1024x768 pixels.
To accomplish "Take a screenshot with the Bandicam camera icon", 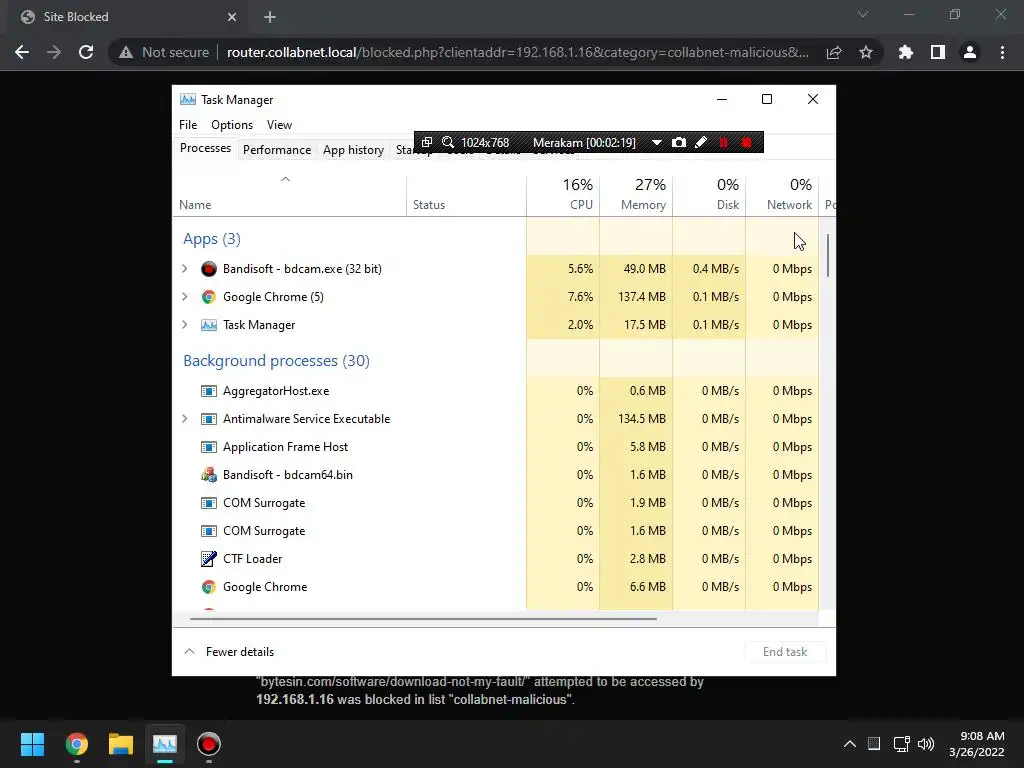I will pos(679,142).
